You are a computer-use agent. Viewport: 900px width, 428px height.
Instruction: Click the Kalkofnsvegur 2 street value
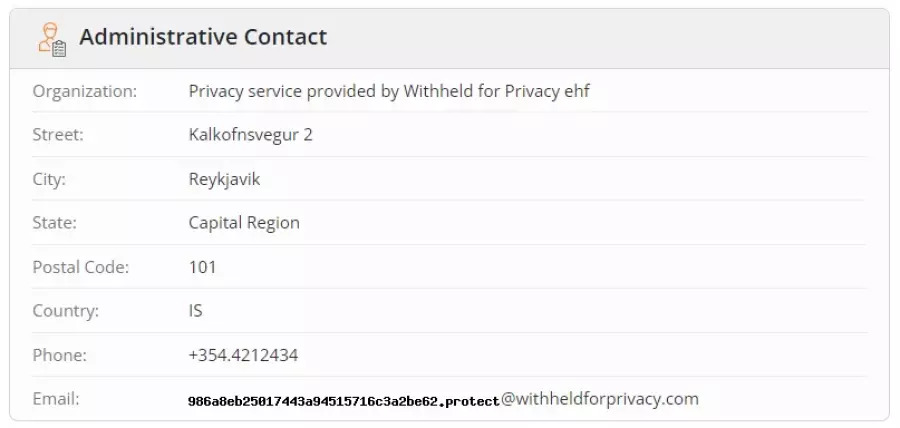251,135
